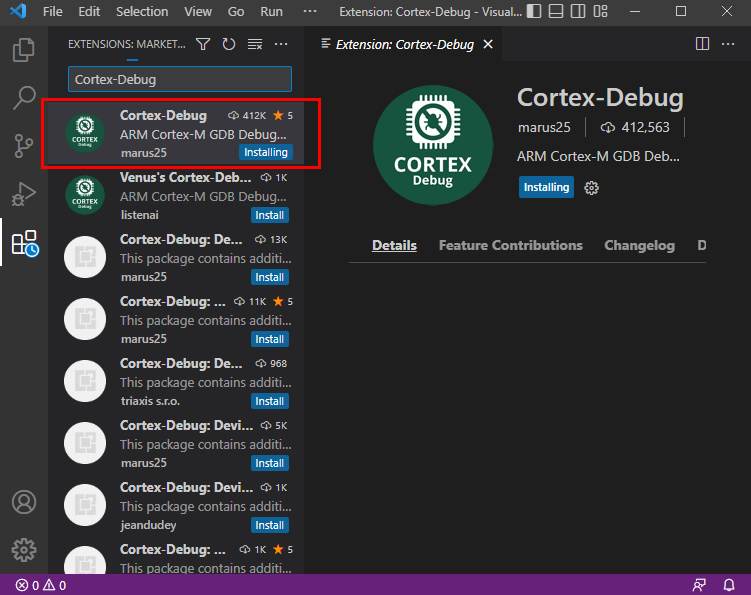
Task: Open Source Control view
Action: [24, 146]
